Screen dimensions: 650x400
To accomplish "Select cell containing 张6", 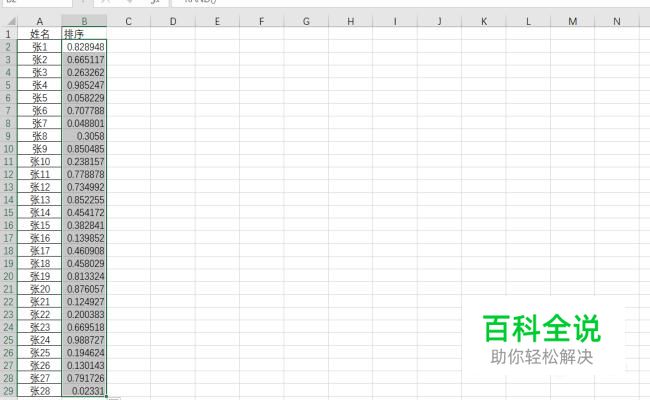I will (x=39, y=111).
